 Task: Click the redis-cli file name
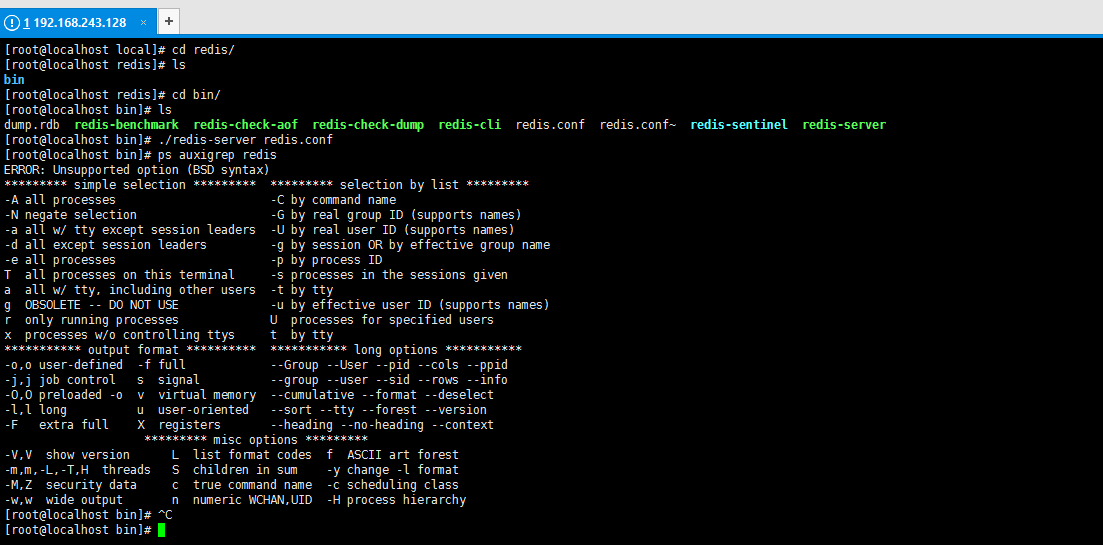(x=469, y=124)
